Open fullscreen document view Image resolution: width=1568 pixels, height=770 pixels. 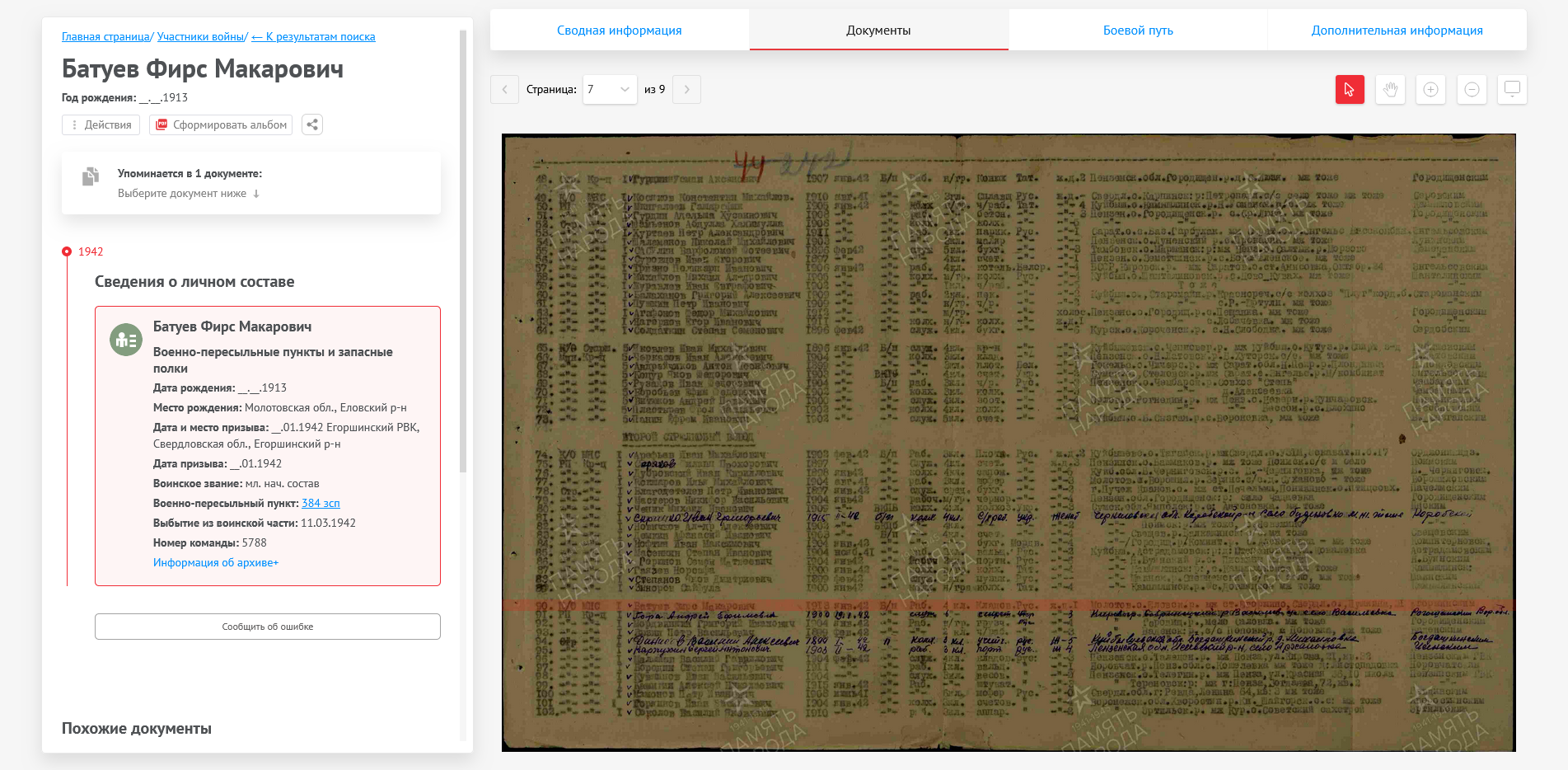click(1512, 89)
